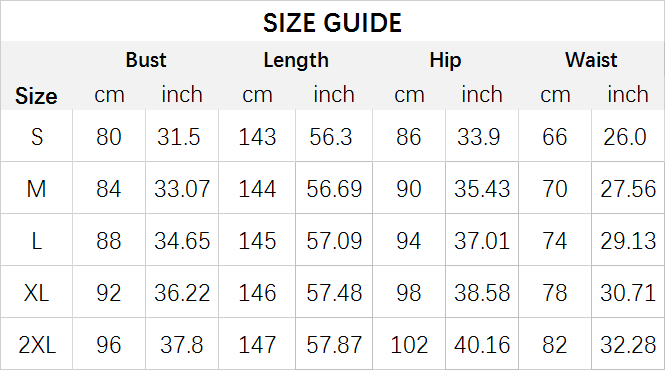The width and height of the screenshot is (666, 371).
Task: Select the 2XL size row label
Action: [37, 345]
